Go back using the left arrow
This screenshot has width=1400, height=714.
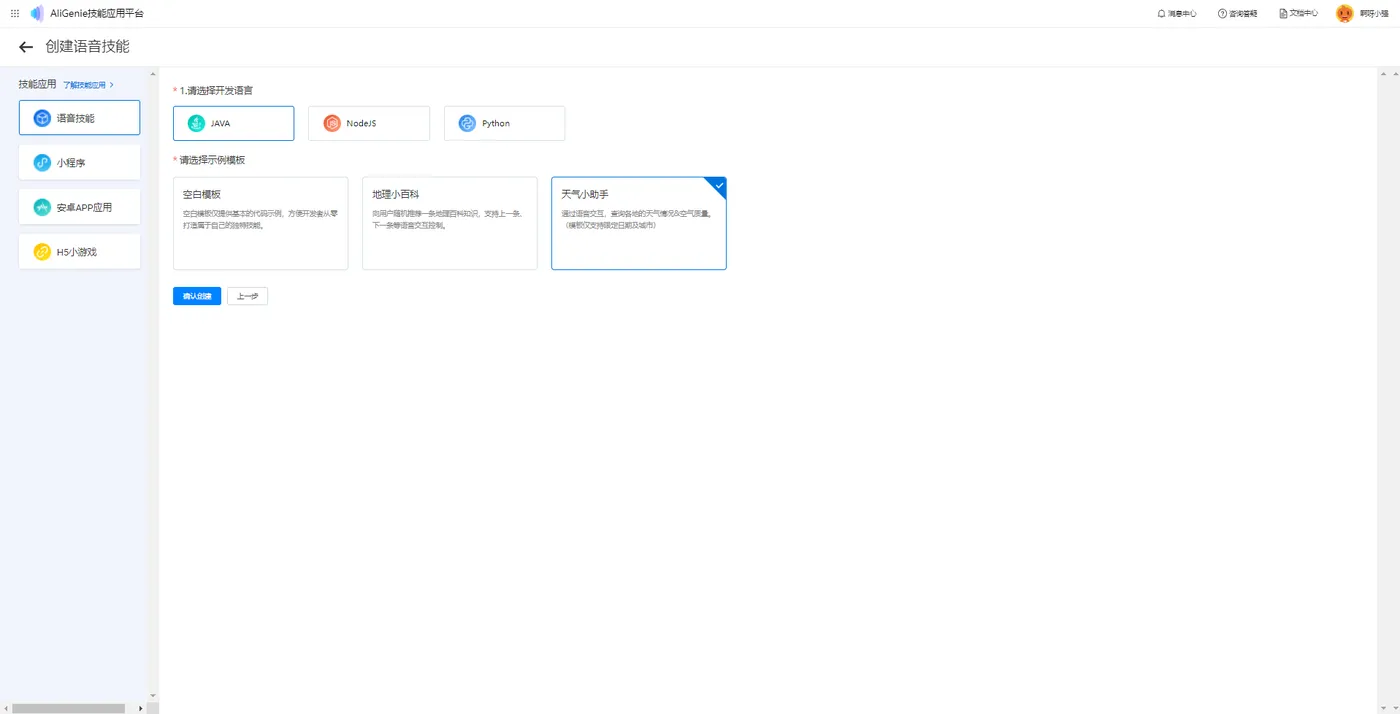26,47
